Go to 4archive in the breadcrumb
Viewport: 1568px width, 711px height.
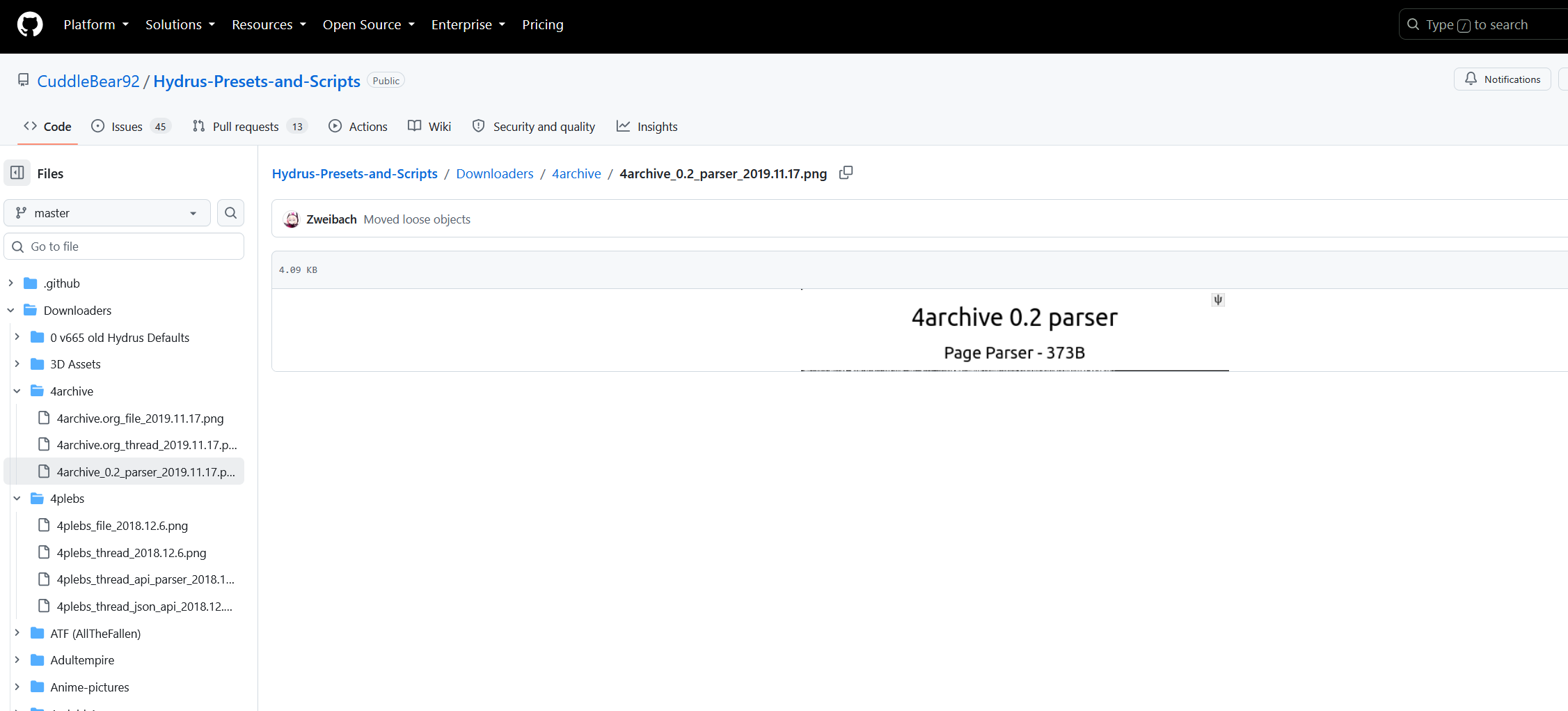point(576,173)
